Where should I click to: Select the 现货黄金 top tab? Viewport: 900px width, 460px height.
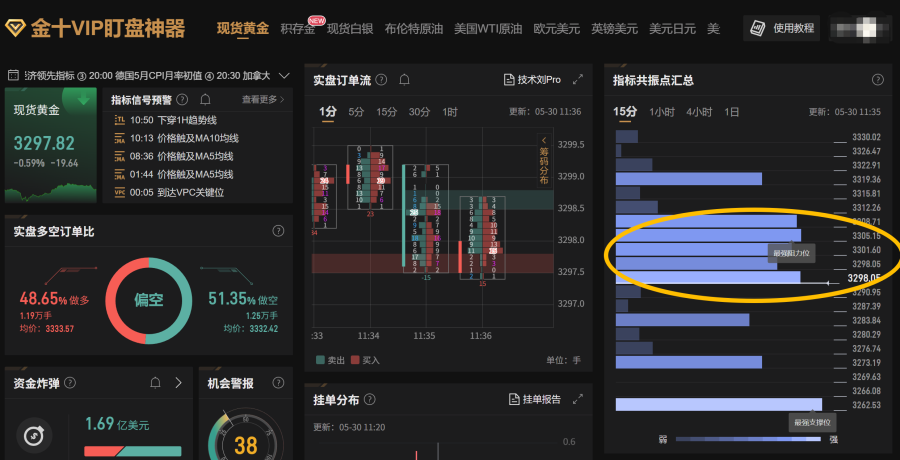click(x=243, y=29)
